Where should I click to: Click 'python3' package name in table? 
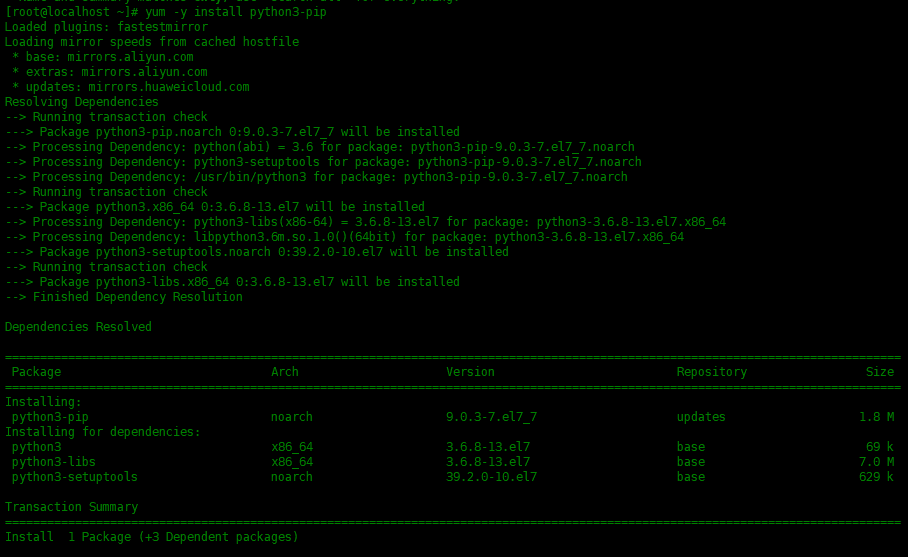37,447
